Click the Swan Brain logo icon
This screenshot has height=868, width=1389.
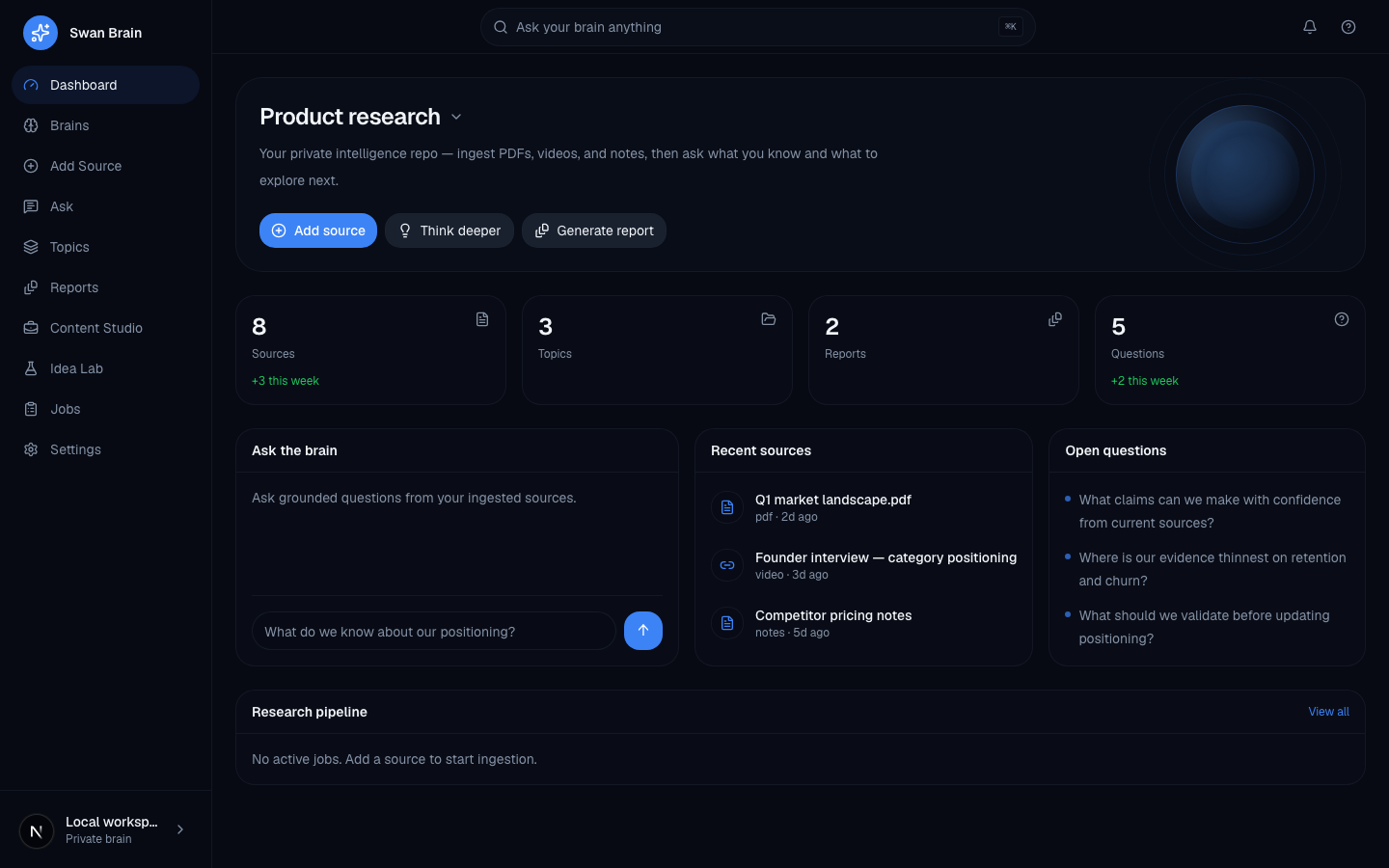coord(41,33)
